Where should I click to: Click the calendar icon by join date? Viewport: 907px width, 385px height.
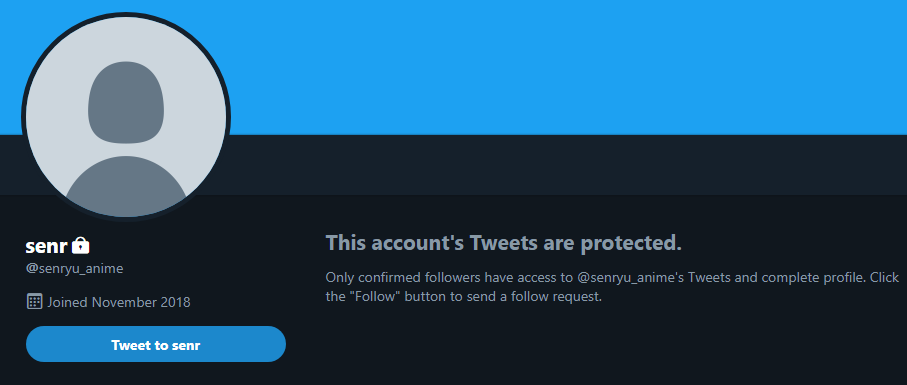34,301
